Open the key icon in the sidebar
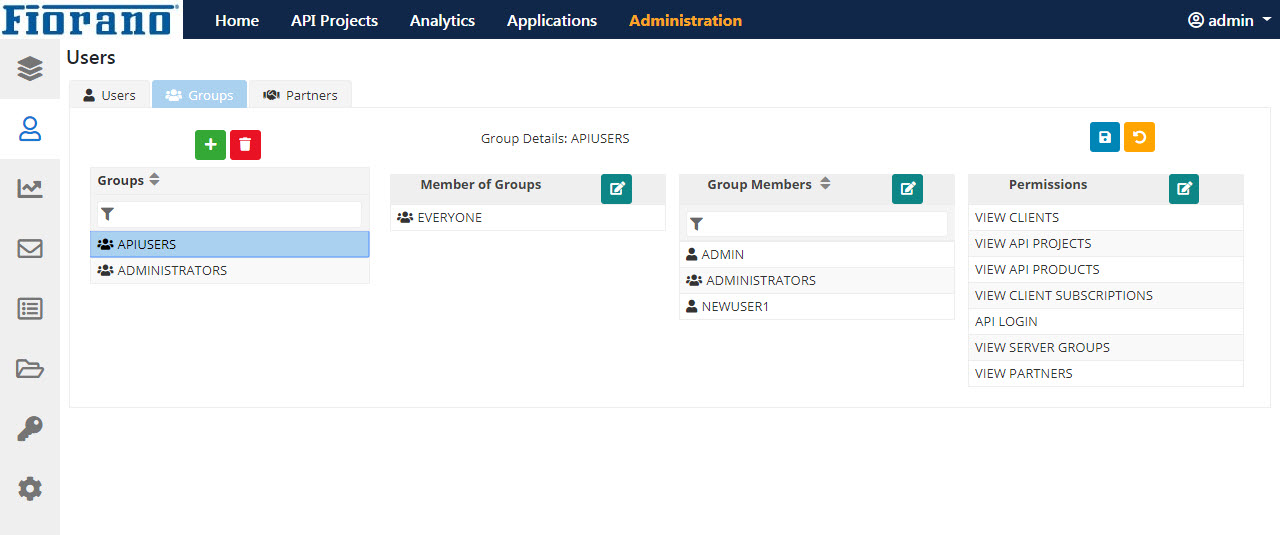Image resolution: width=1280 pixels, height=535 pixels. pyautogui.click(x=30, y=429)
